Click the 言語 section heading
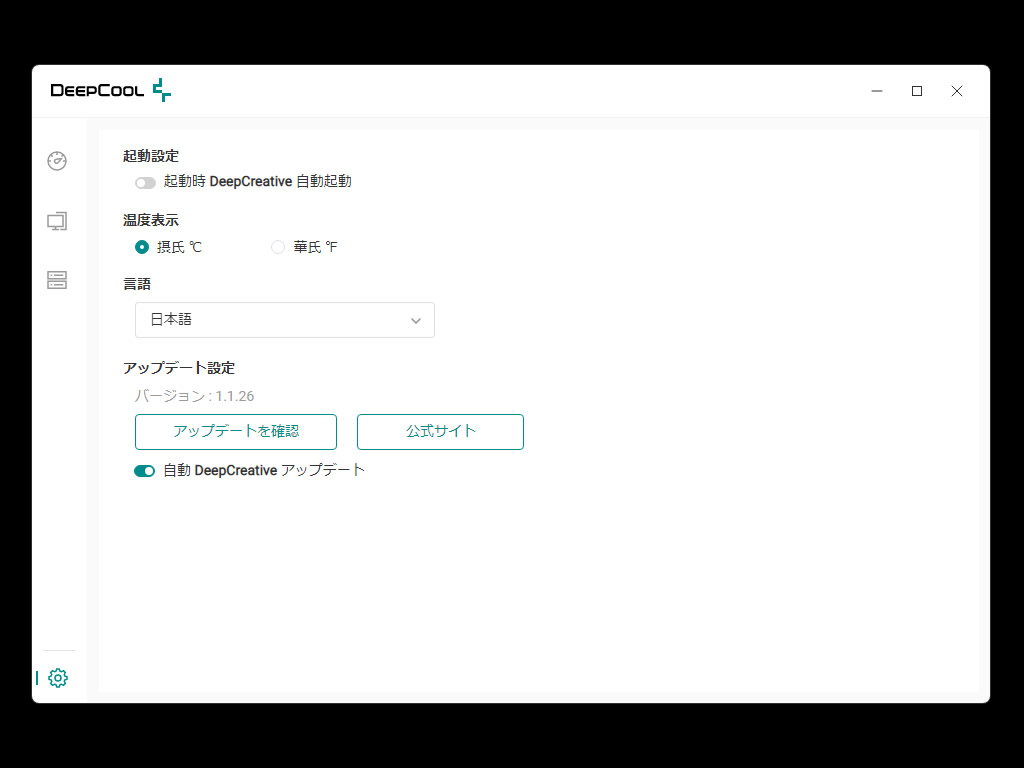 point(137,284)
